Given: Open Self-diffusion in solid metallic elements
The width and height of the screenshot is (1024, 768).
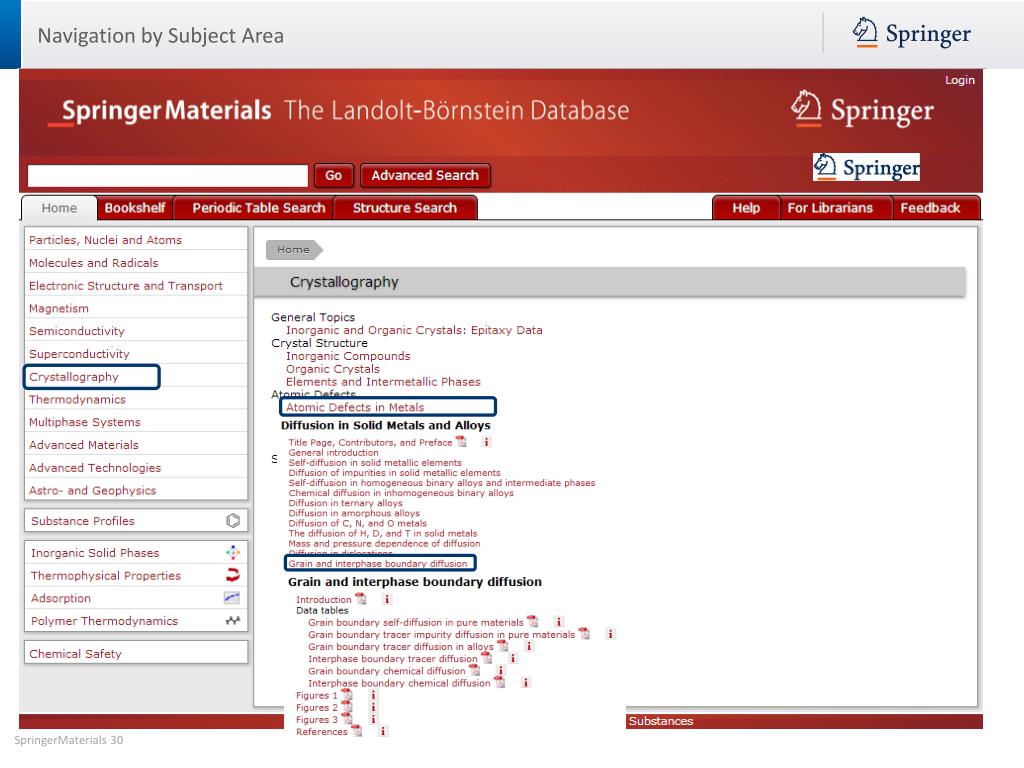Looking at the screenshot, I should click(x=375, y=462).
